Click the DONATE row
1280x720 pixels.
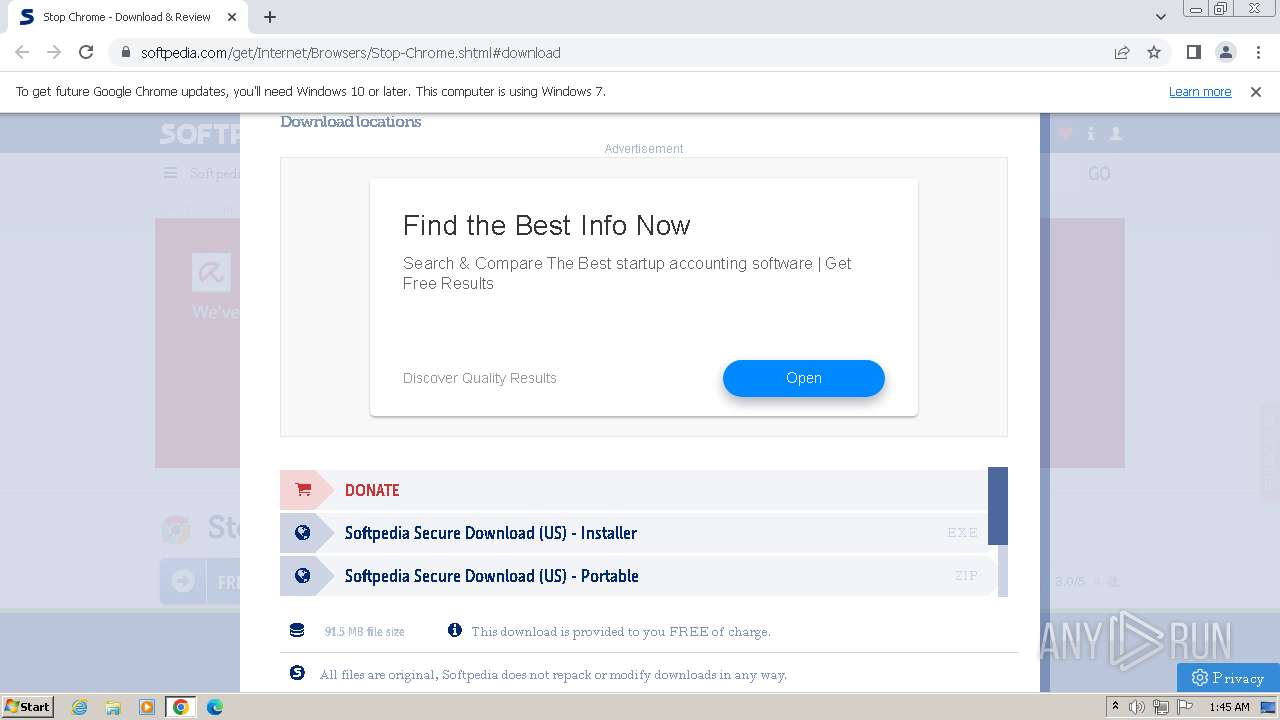634,490
